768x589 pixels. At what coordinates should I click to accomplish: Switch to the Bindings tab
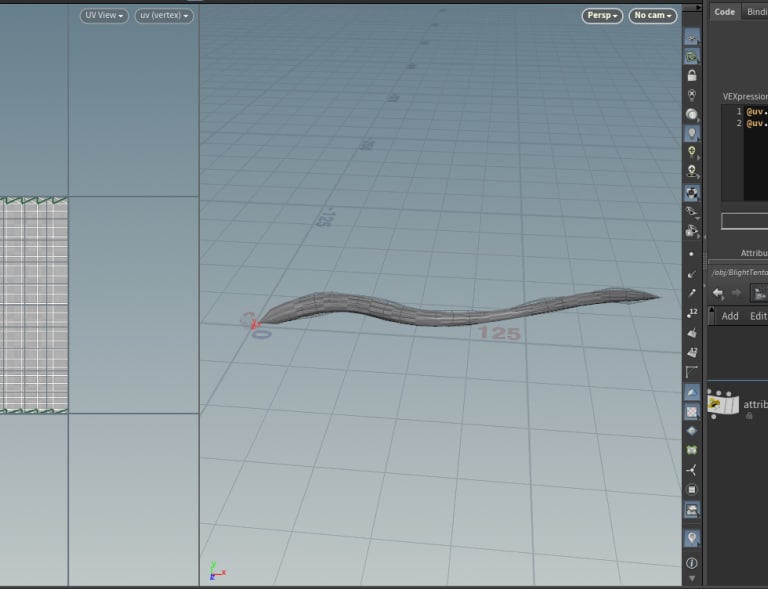756,12
